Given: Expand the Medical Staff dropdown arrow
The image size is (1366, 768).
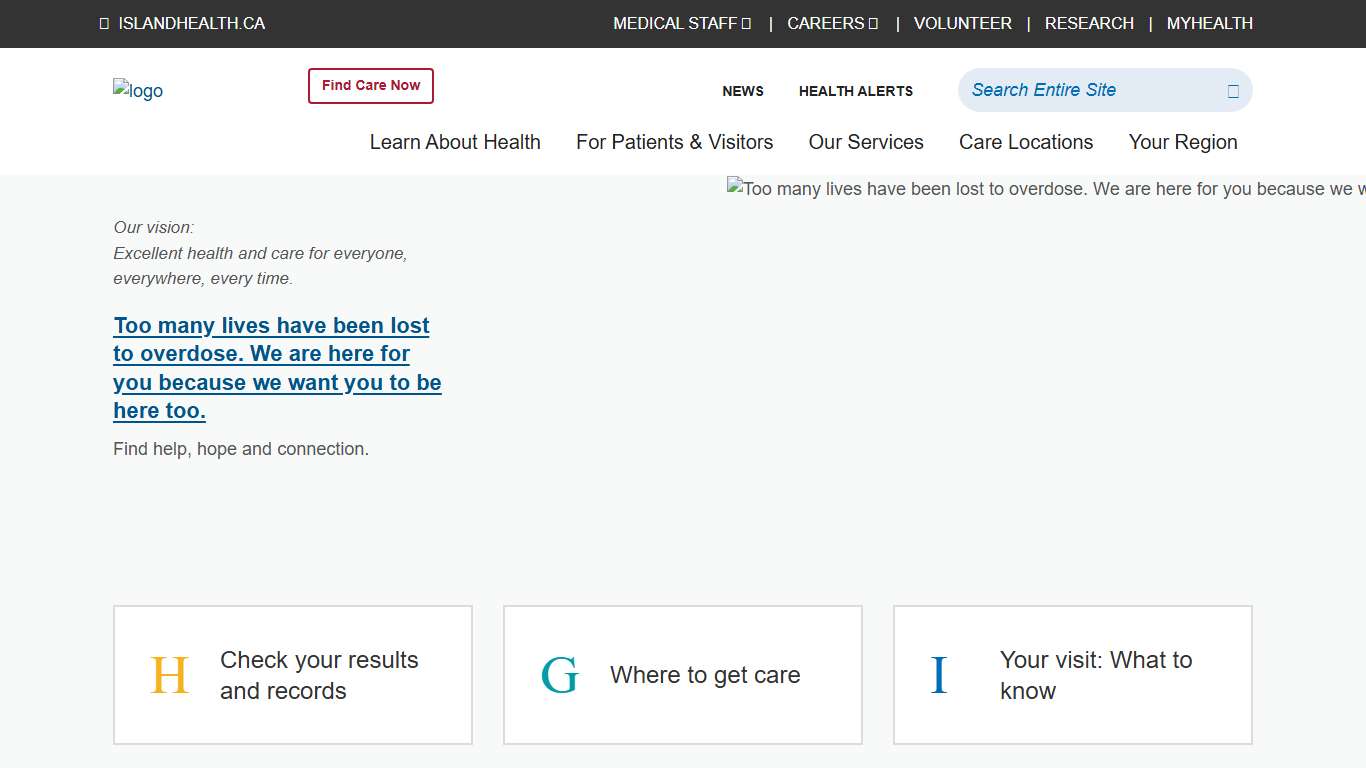Looking at the screenshot, I should [x=747, y=24].
